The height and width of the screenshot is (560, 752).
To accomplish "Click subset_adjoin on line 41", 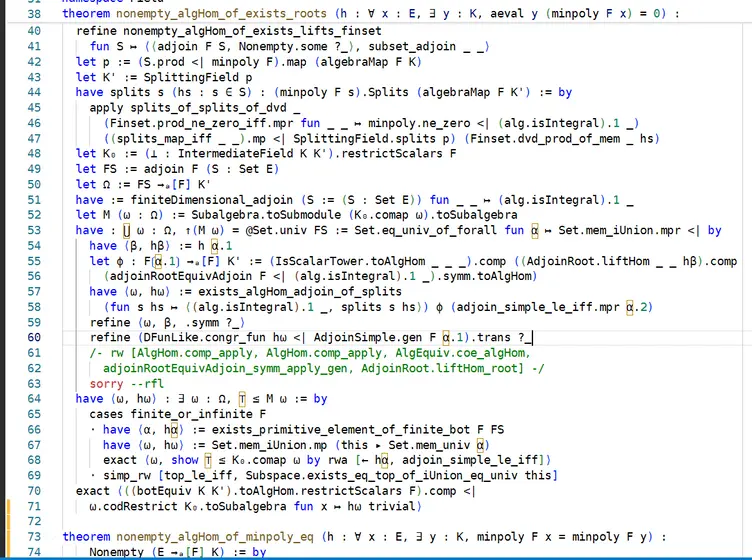I will (412, 47).
